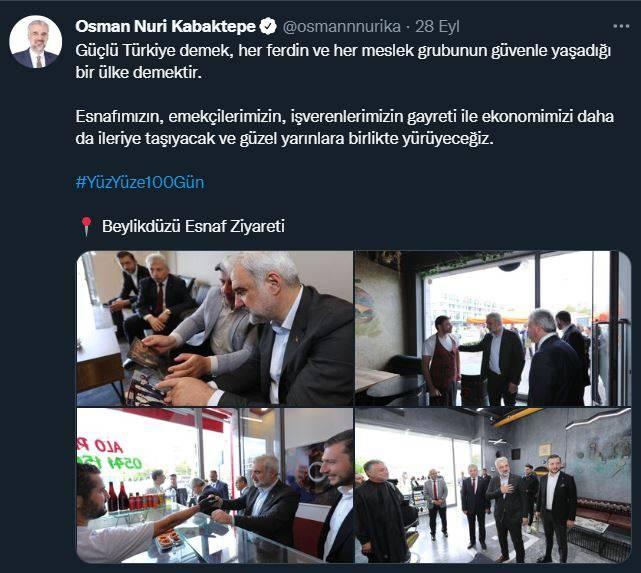The image size is (641, 573).
Task: Click the blue verified badge beside the name
Action: [x=268, y=27]
